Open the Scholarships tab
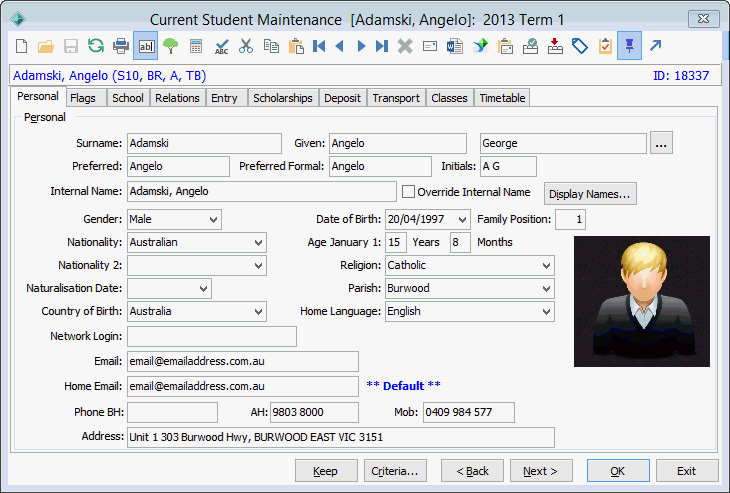Viewport: 730px width, 493px height. tap(283, 98)
